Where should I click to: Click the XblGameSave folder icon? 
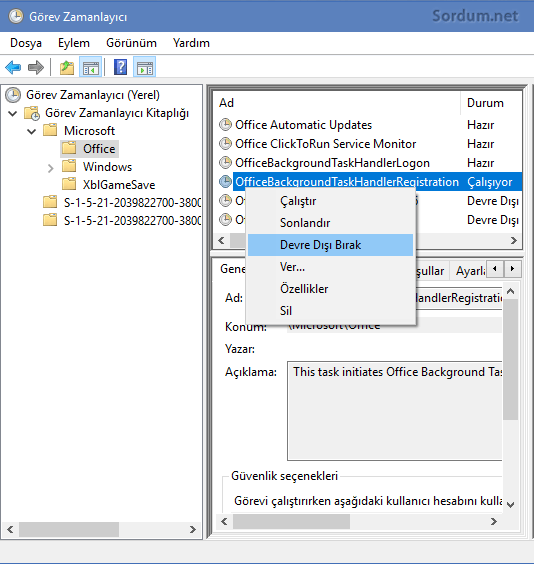pyautogui.click(x=69, y=184)
